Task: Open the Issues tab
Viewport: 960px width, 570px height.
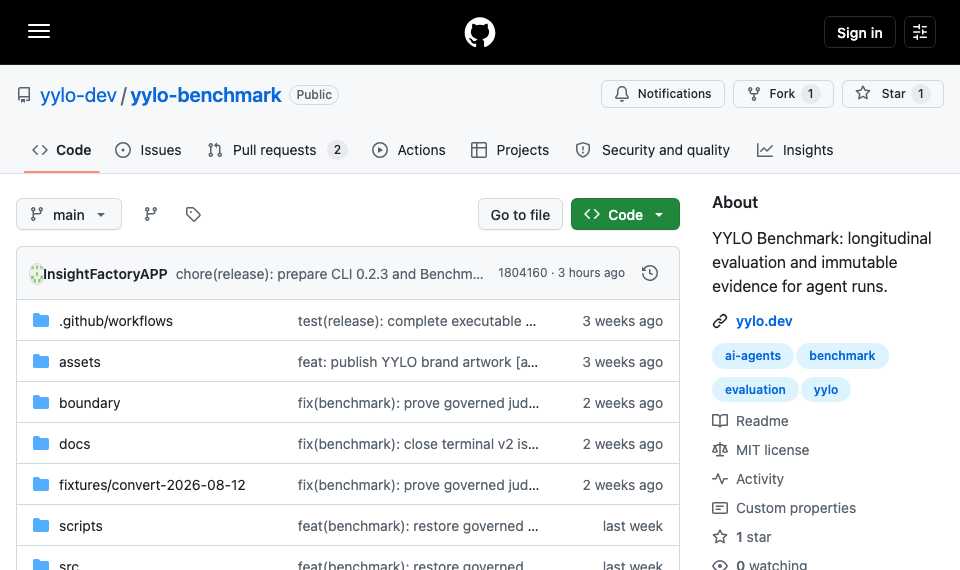Action: click(148, 150)
